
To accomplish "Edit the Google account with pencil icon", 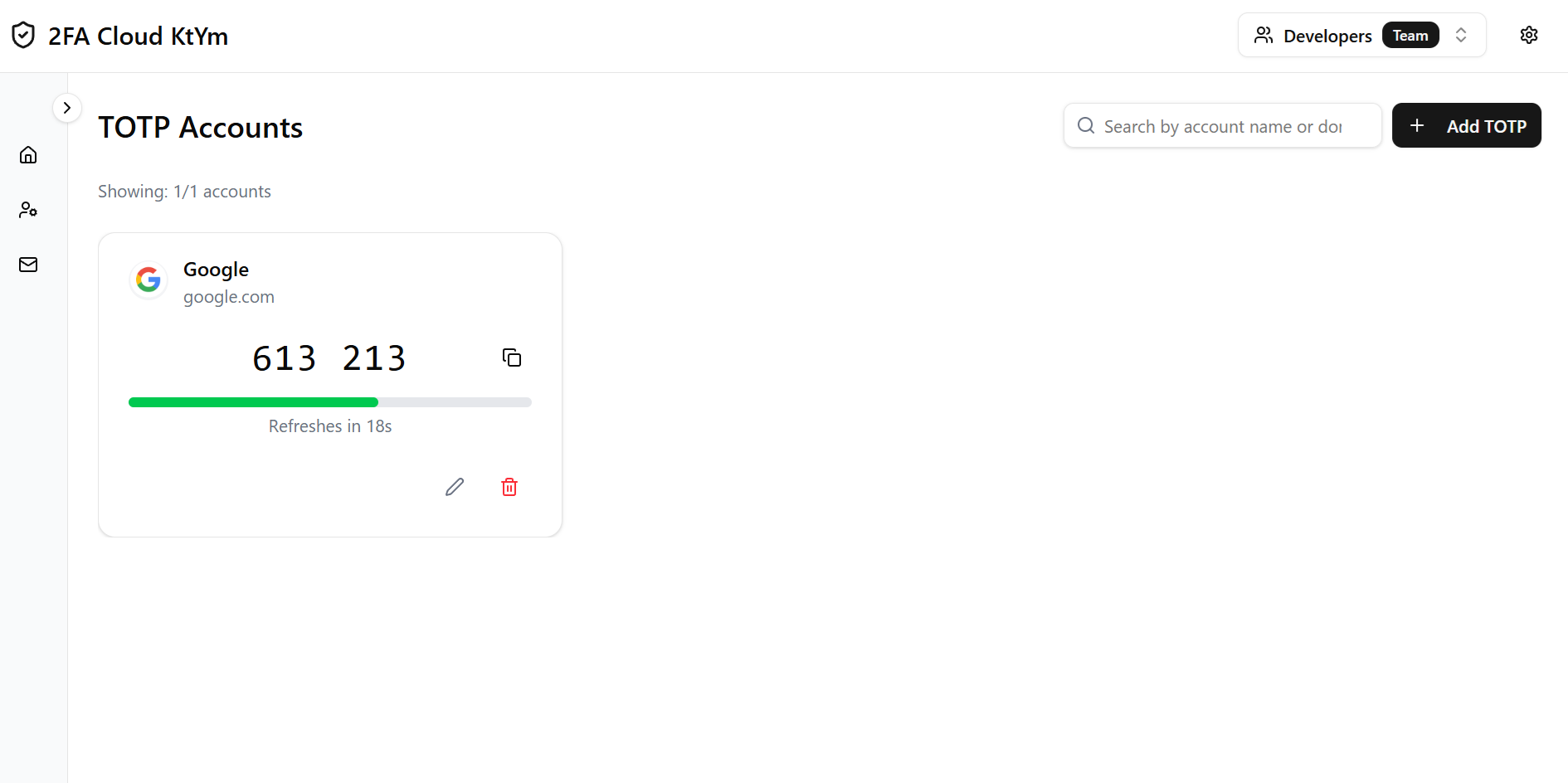I will pos(455,487).
